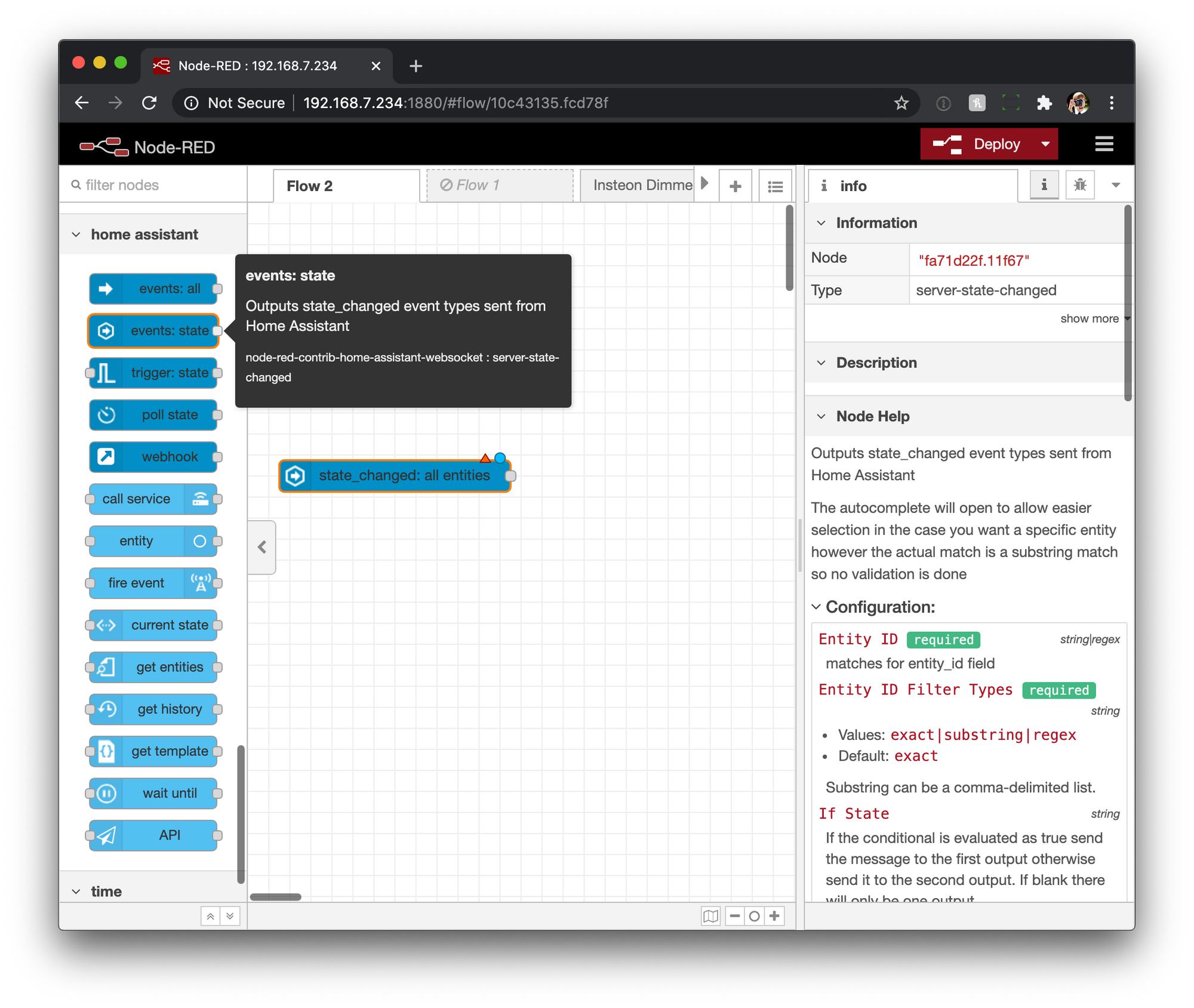This screenshot has height=1008, width=1194.
Task: Switch to the Insteon Dimmer tab
Action: pos(639,185)
